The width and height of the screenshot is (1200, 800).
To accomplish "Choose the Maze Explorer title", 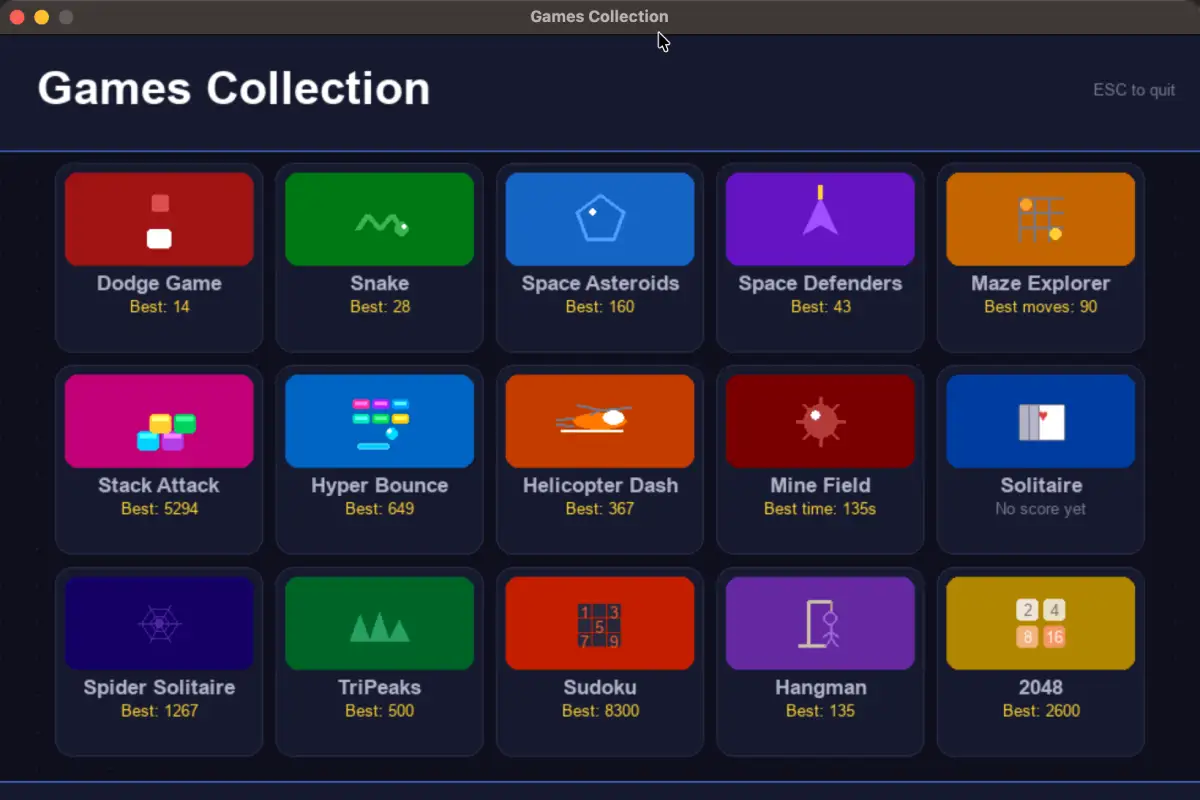I will point(1041,283).
